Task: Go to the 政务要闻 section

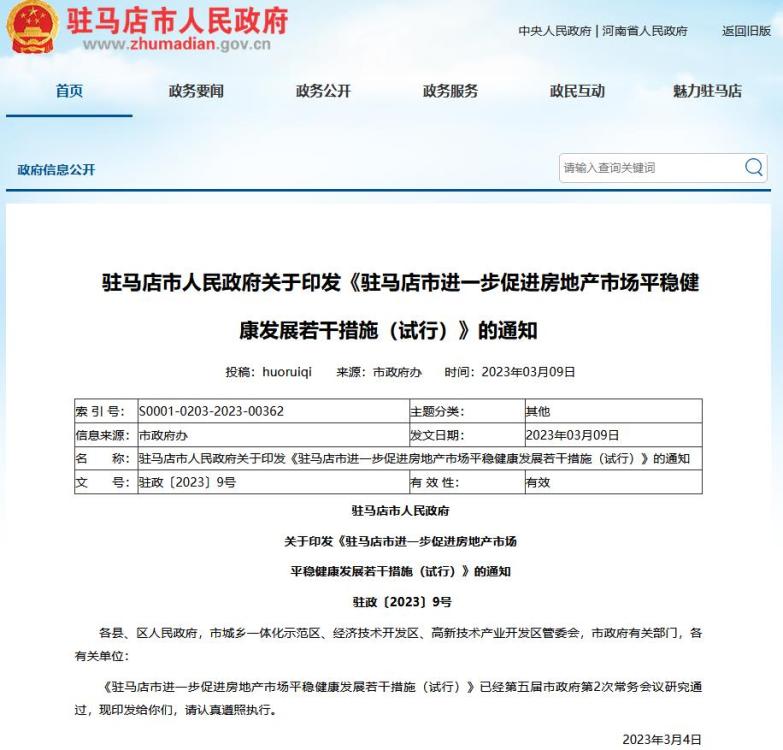Action: coord(196,91)
